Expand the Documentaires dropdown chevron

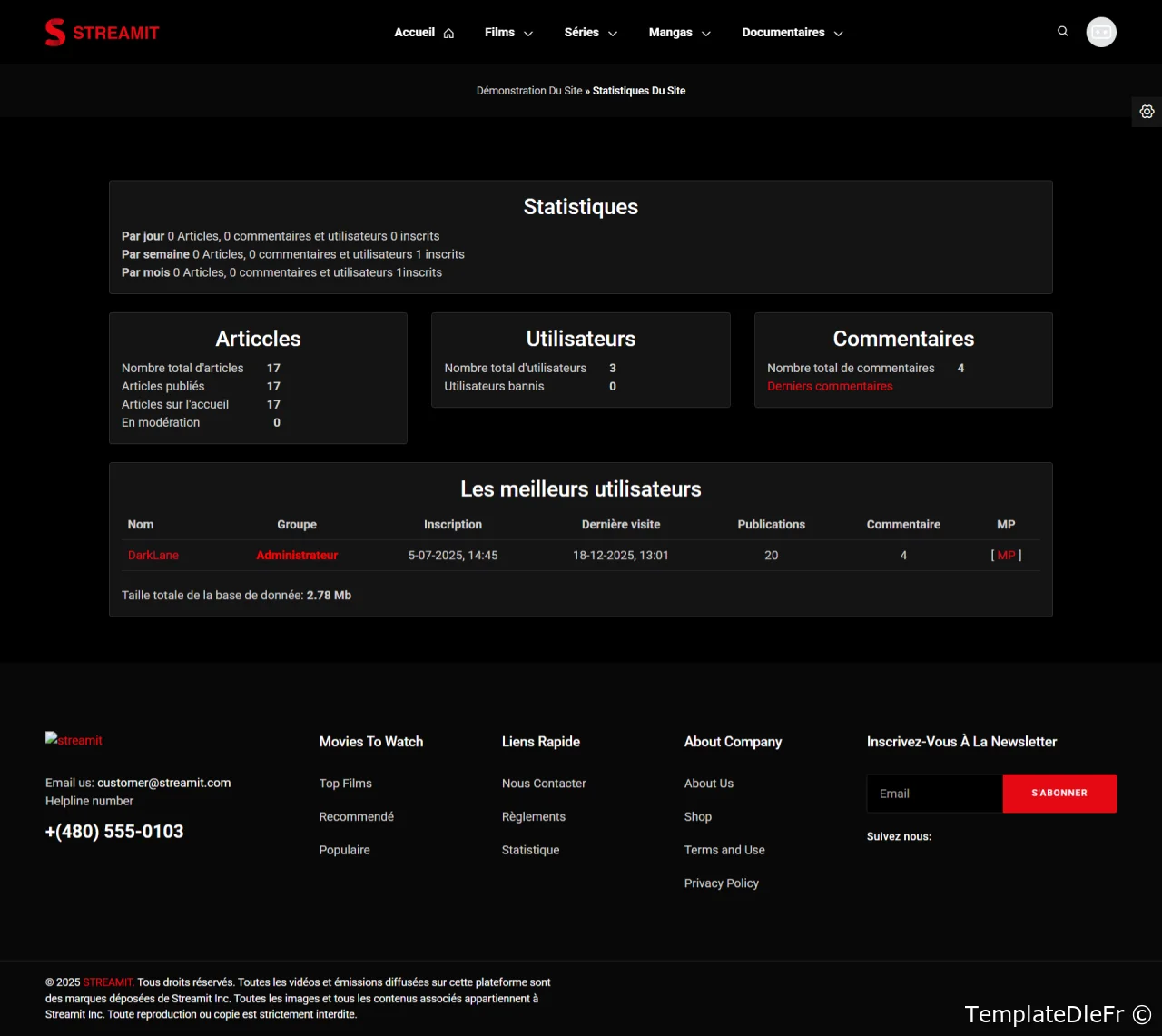coord(838,34)
